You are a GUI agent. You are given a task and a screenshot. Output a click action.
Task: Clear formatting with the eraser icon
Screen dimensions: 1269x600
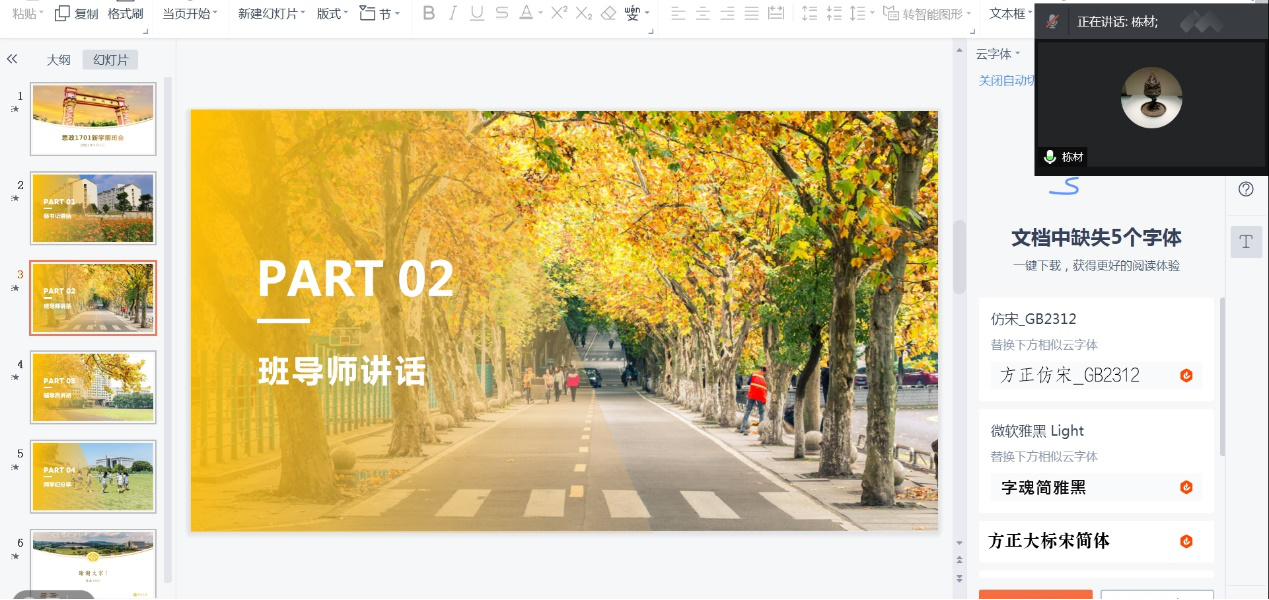[x=609, y=15]
